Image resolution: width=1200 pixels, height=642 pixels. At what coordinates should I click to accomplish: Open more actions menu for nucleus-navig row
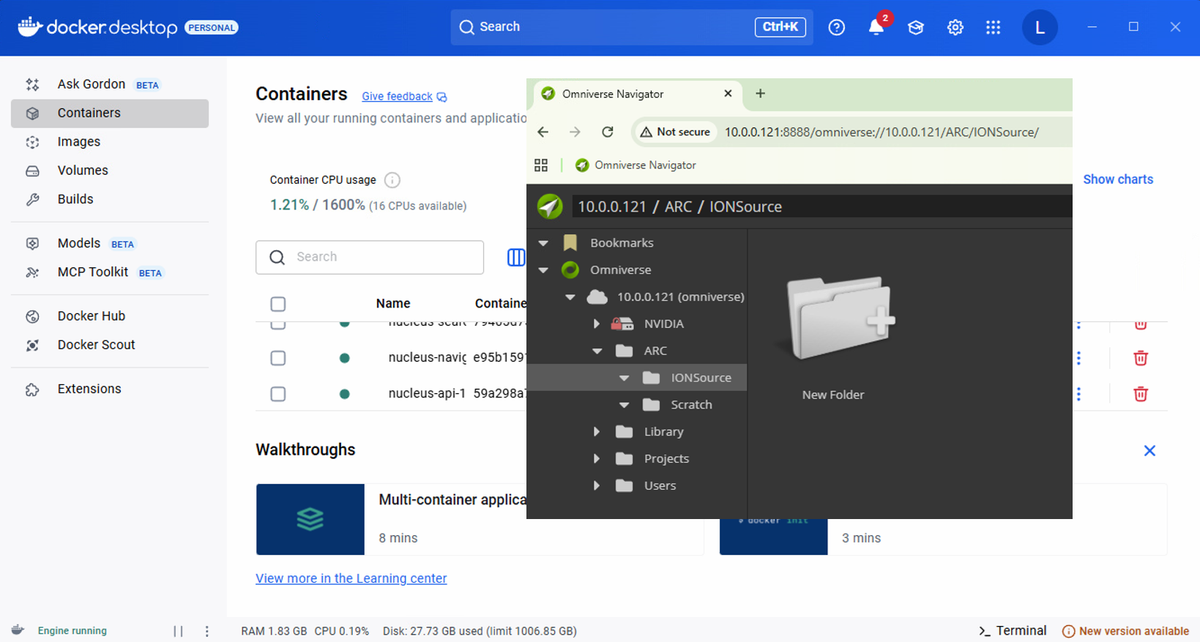click(1078, 358)
